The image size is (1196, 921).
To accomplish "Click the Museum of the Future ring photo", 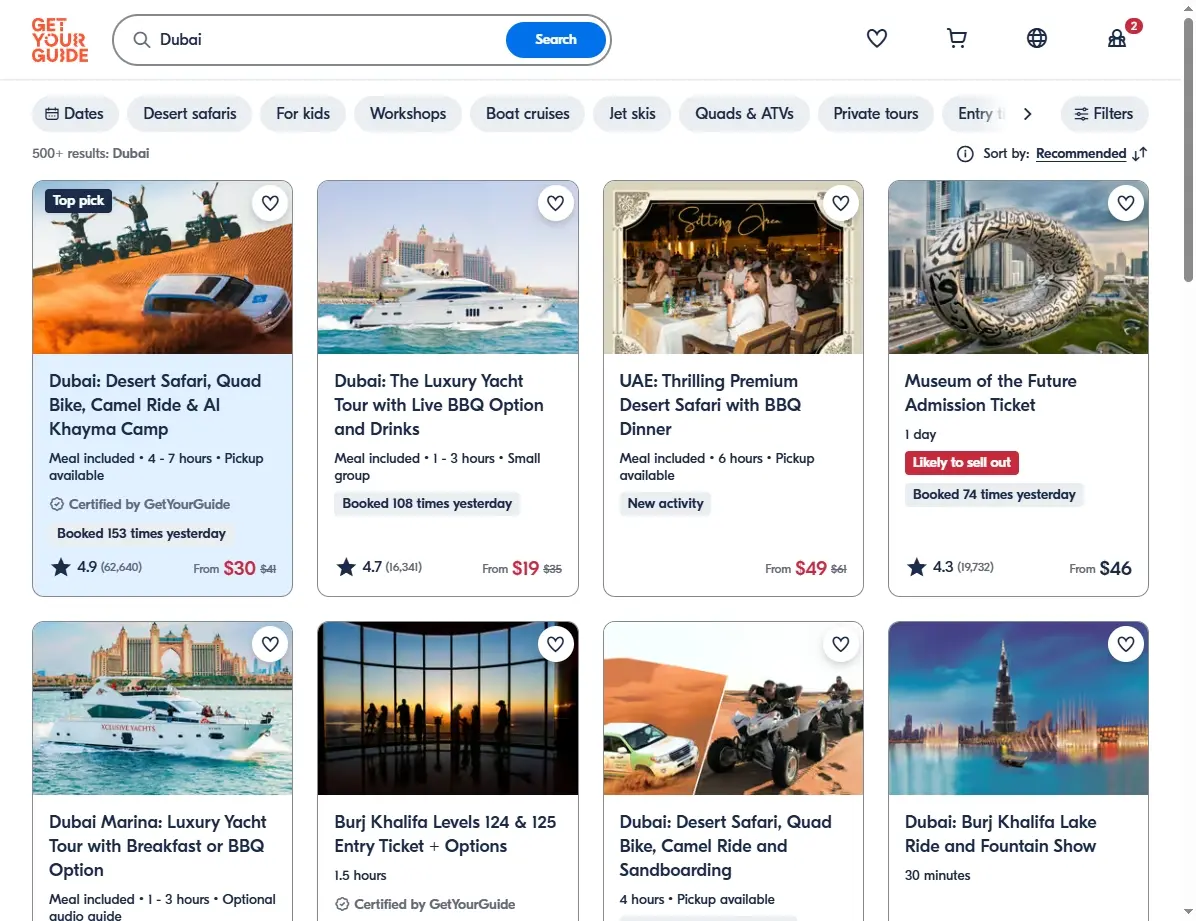I will point(1018,267).
